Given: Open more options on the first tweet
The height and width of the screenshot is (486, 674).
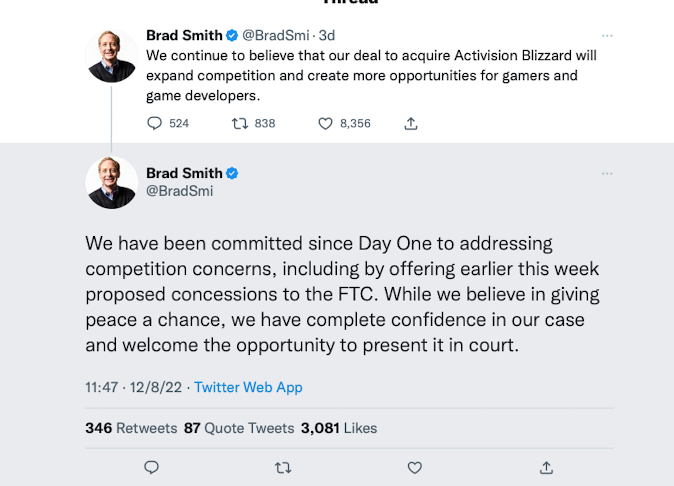Looking at the screenshot, I should click(x=607, y=36).
